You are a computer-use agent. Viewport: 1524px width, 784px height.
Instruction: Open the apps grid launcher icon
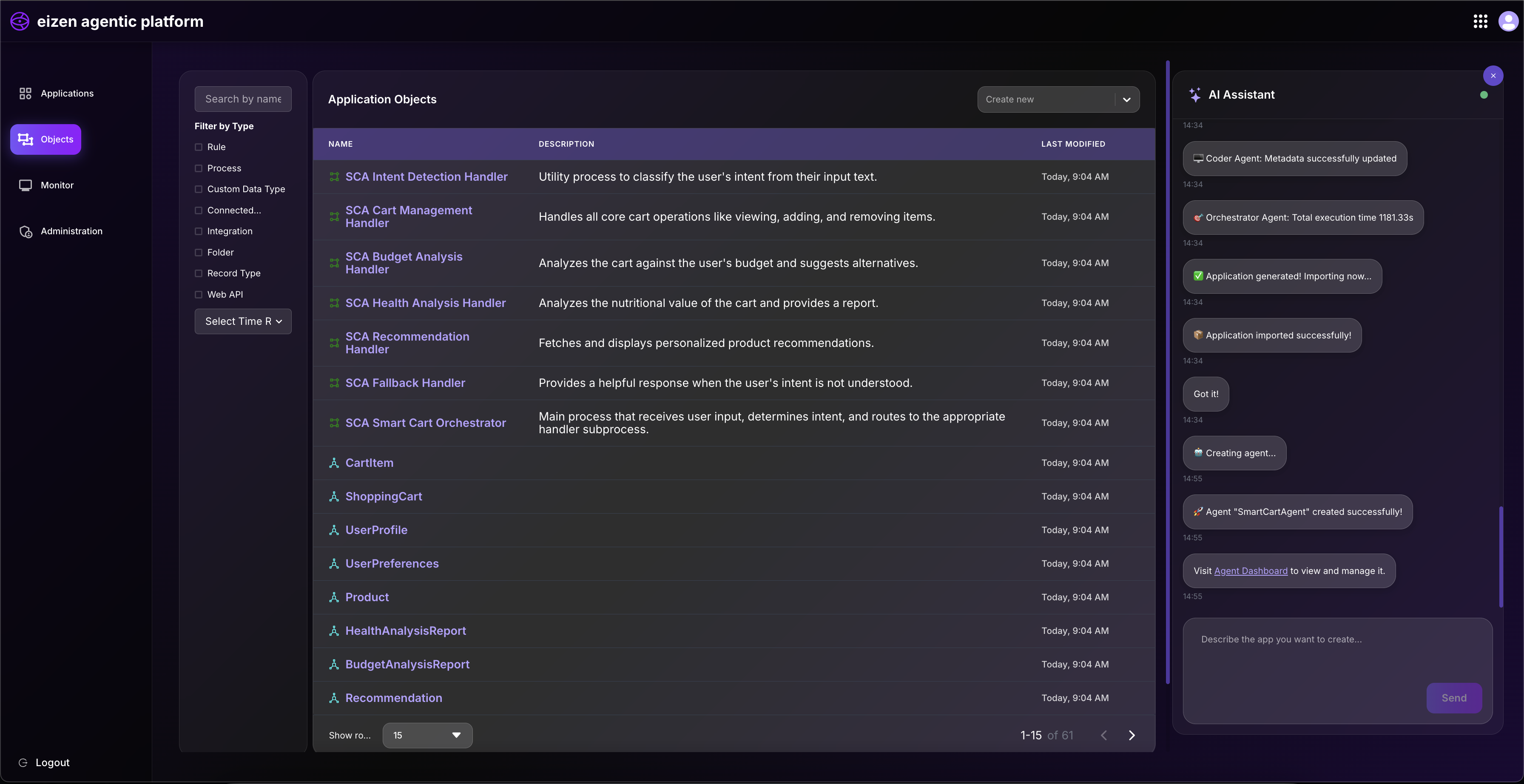pyautogui.click(x=1480, y=21)
